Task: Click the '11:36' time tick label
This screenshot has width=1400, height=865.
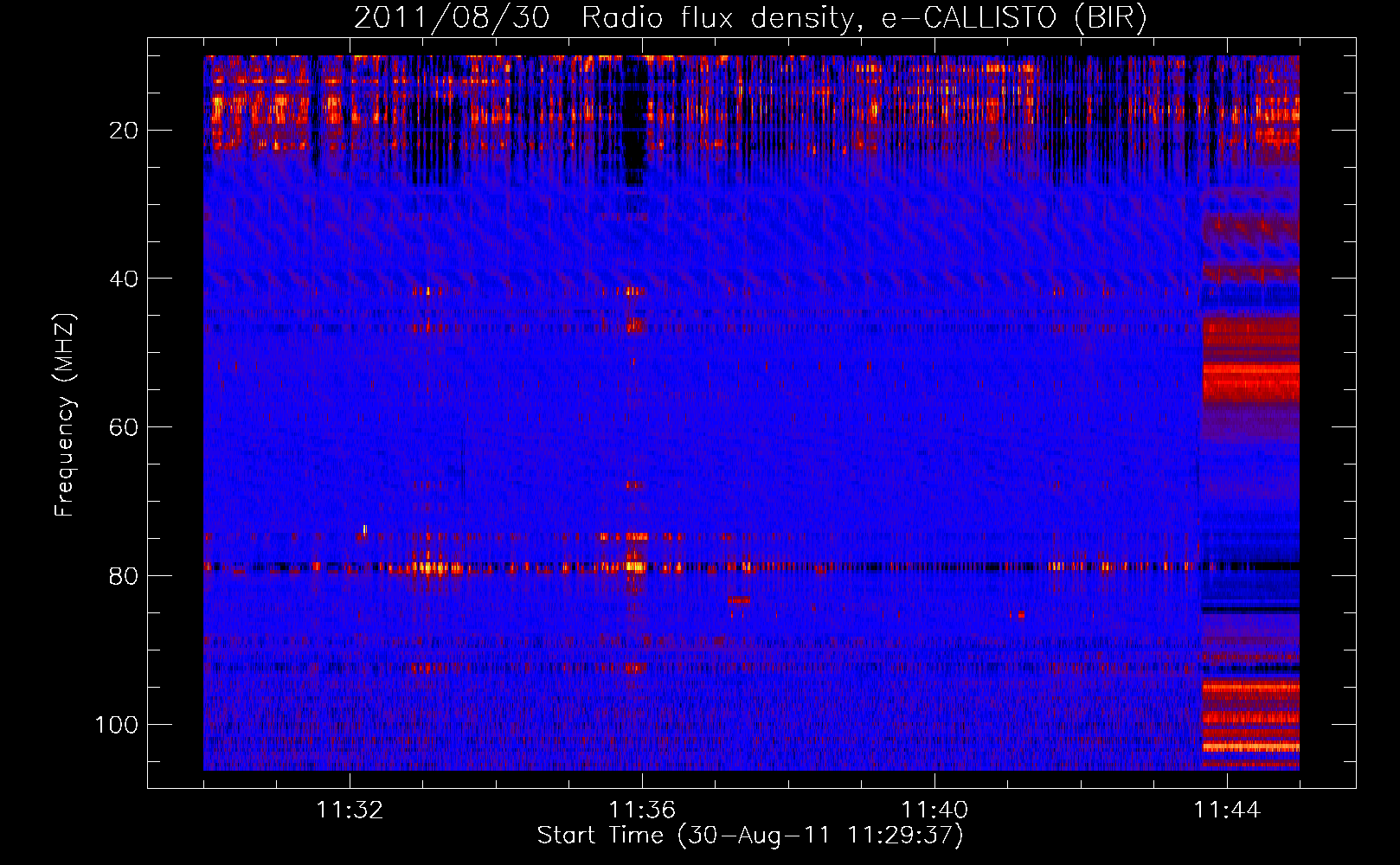Action: 642,810
